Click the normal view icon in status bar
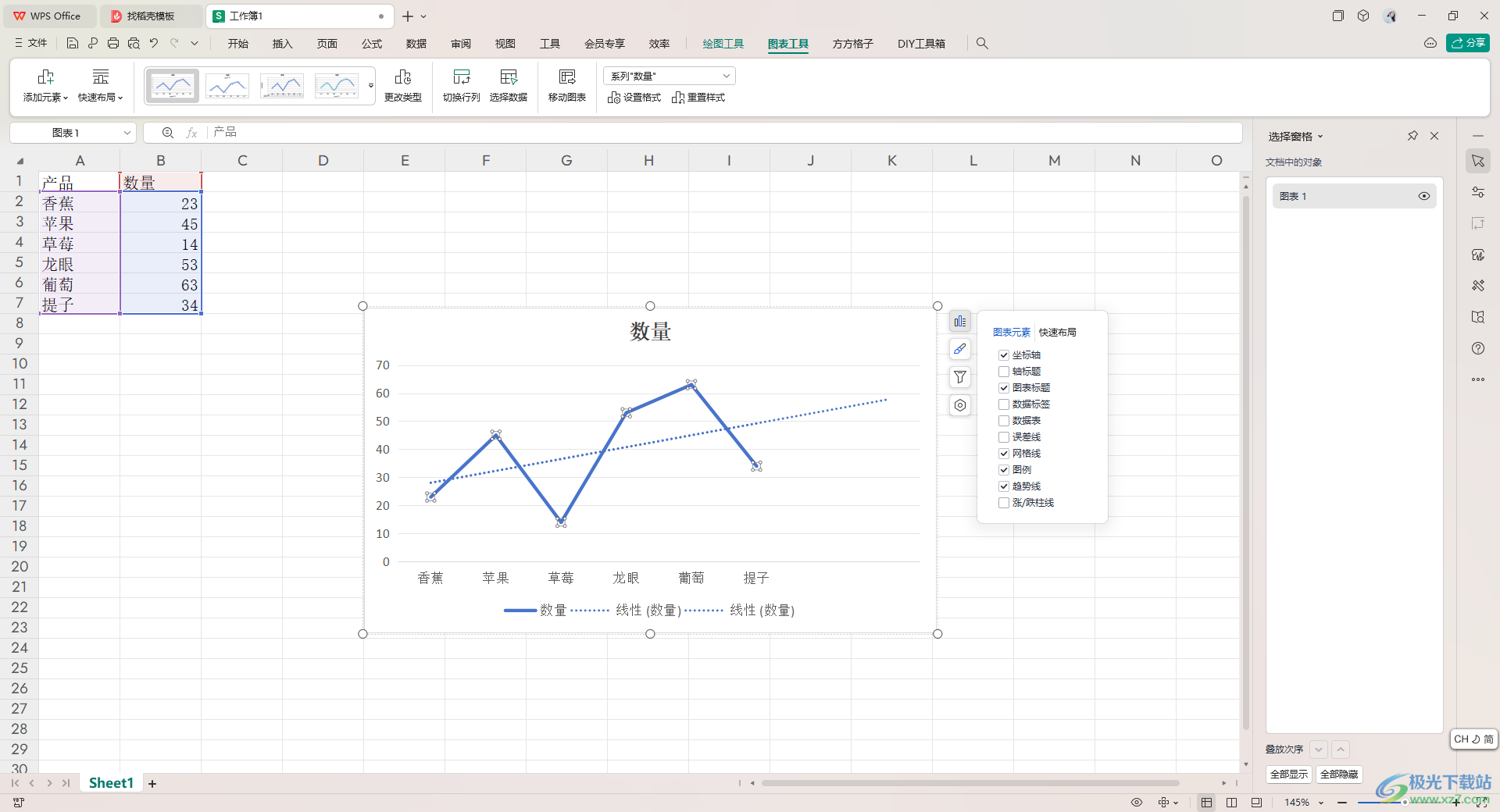This screenshot has width=1500, height=812. (1207, 803)
